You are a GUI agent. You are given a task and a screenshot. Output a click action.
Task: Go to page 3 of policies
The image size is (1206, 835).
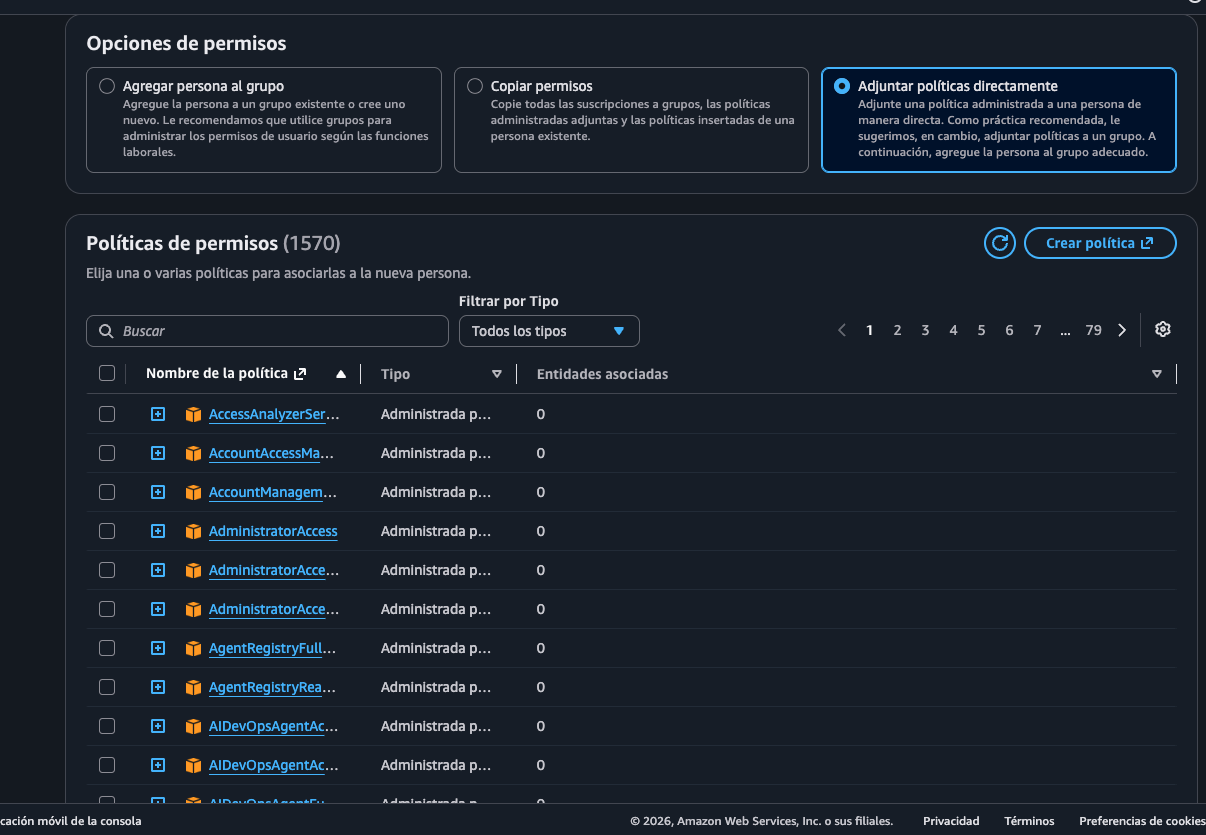click(x=926, y=330)
